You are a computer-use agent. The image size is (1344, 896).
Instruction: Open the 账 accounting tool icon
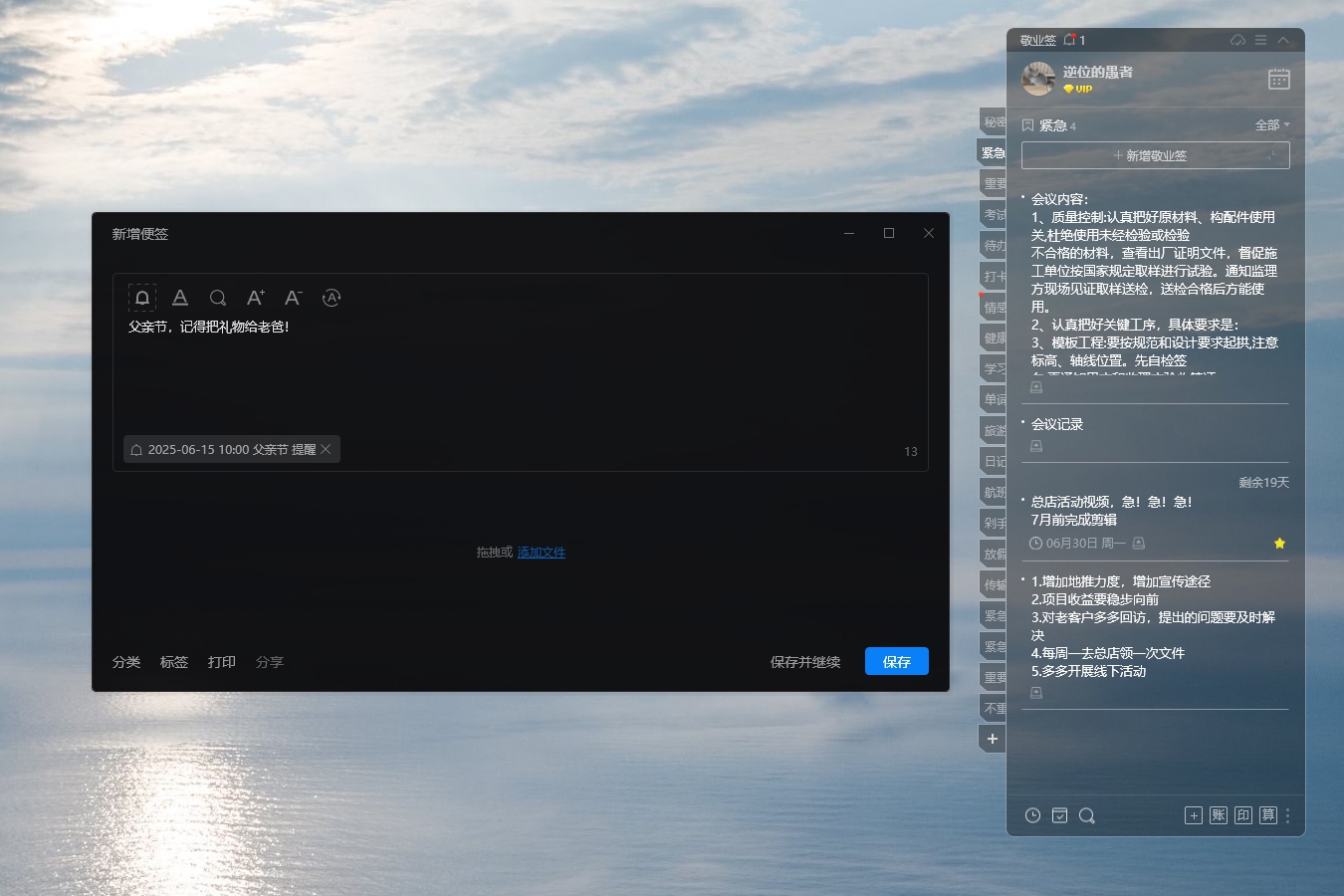click(x=1219, y=815)
